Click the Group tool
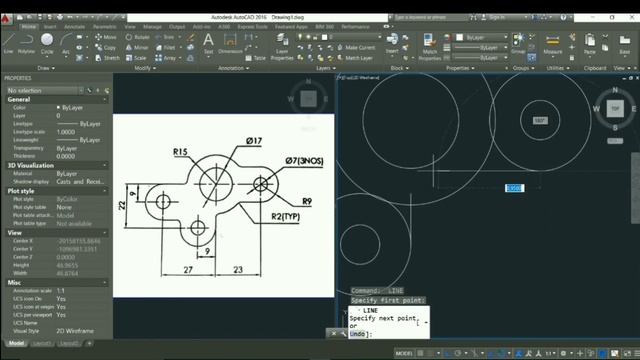The height and width of the screenshot is (360, 640). pyautogui.click(x=518, y=43)
